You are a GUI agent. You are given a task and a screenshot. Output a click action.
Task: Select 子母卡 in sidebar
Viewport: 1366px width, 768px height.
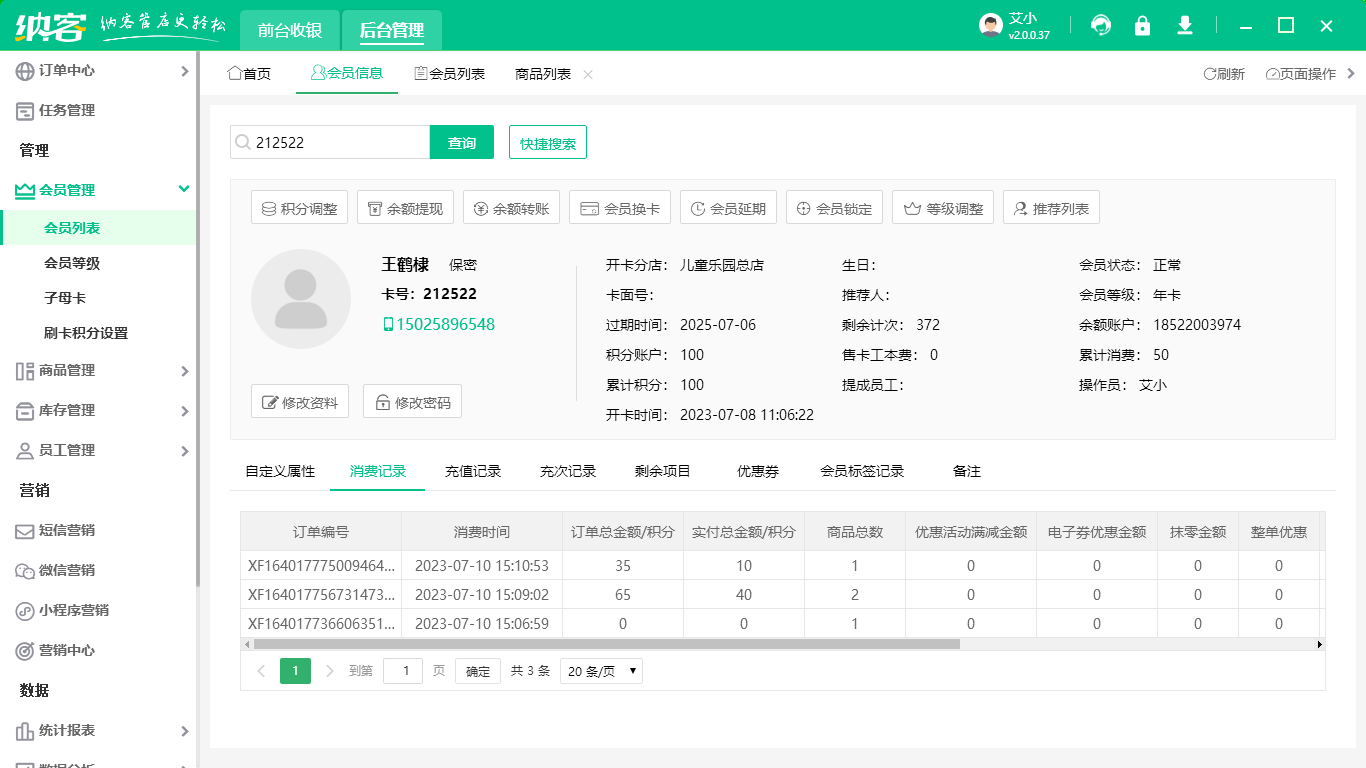[x=65, y=298]
